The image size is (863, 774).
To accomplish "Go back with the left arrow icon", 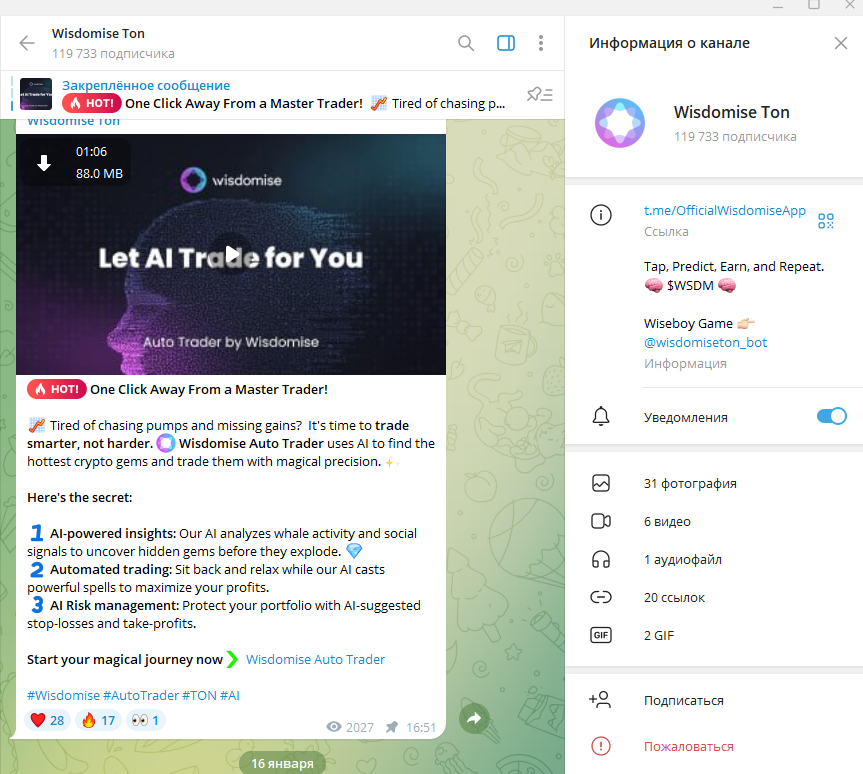I will (x=26, y=43).
